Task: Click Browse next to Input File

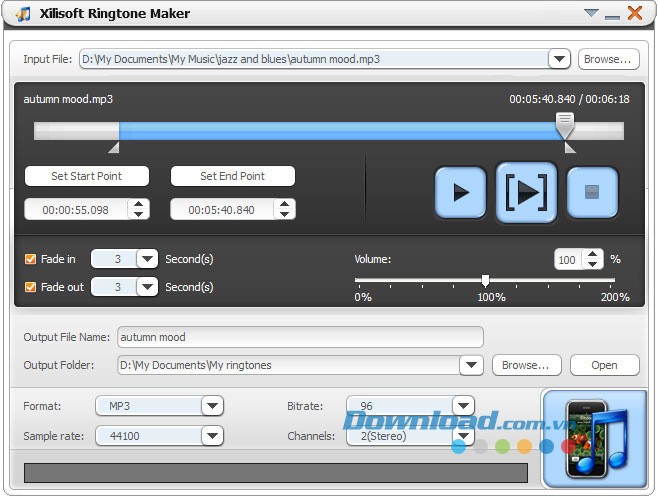Action: (608, 59)
